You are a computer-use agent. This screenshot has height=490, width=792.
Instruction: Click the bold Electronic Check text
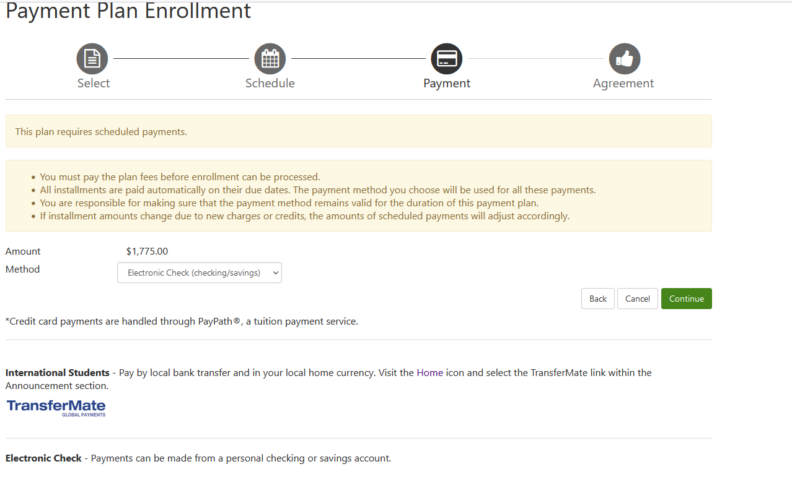(x=43, y=458)
